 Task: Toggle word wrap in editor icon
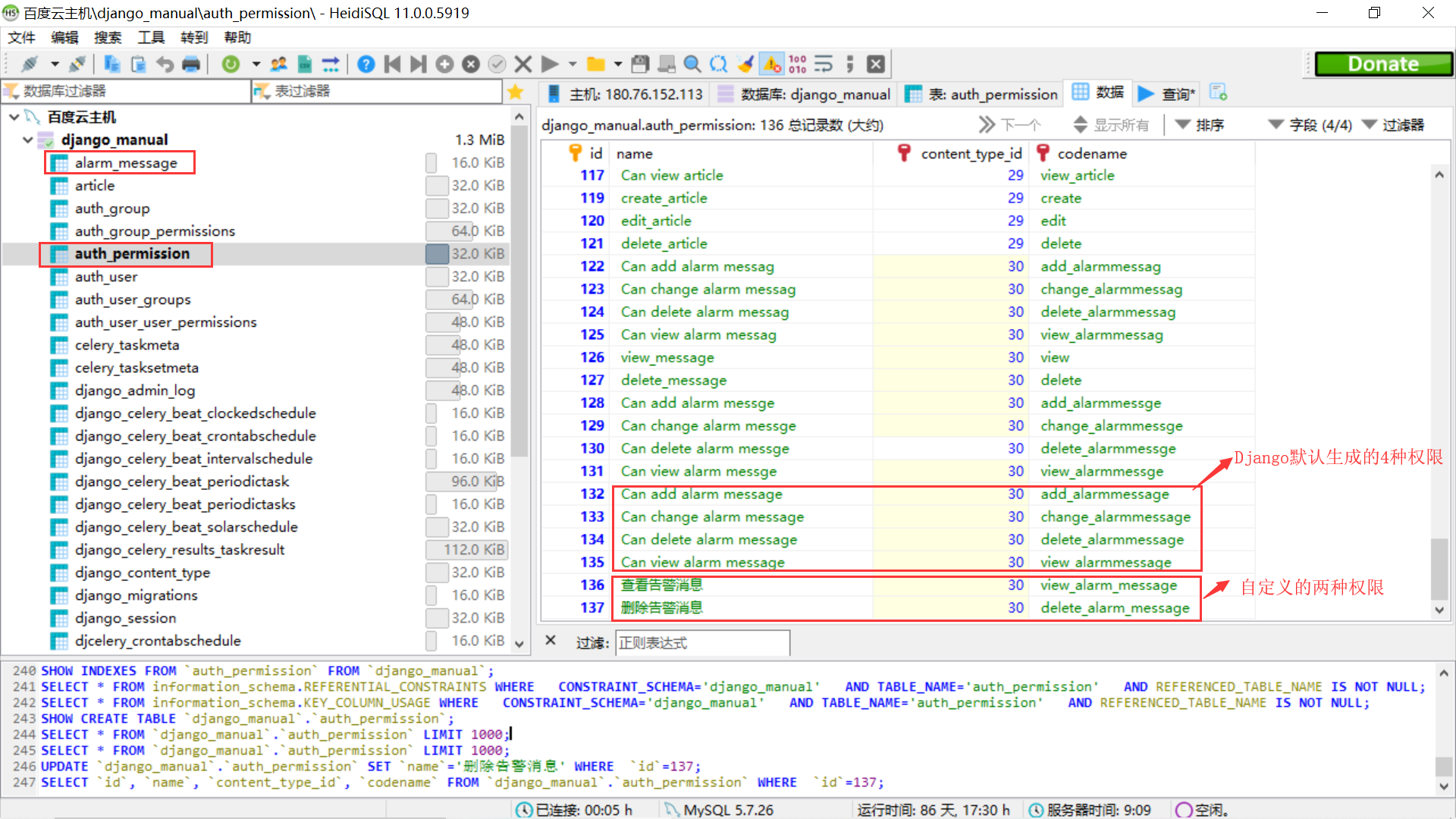point(824,64)
